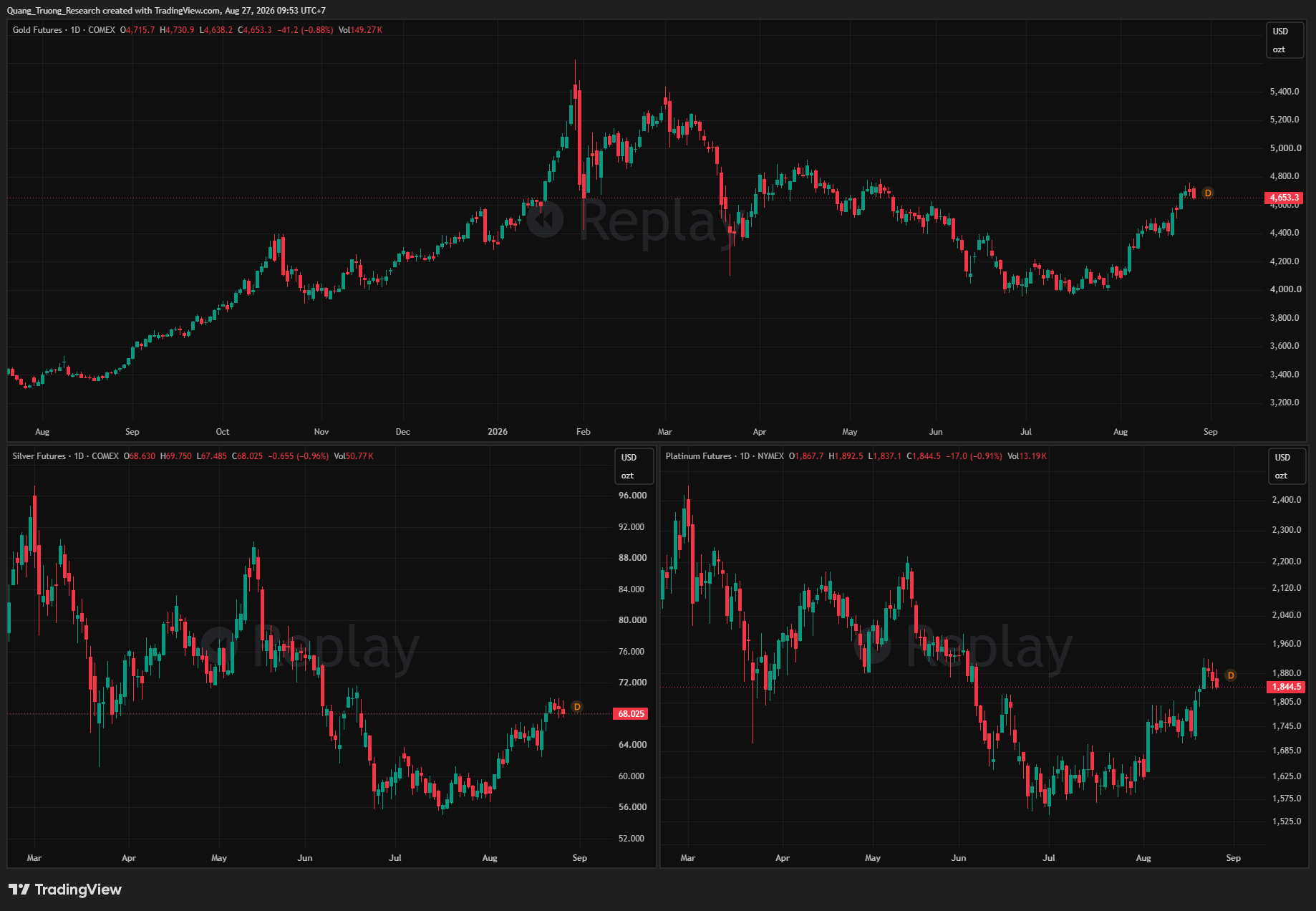Click the Jun label on Platinum time axis

[x=959, y=858]
